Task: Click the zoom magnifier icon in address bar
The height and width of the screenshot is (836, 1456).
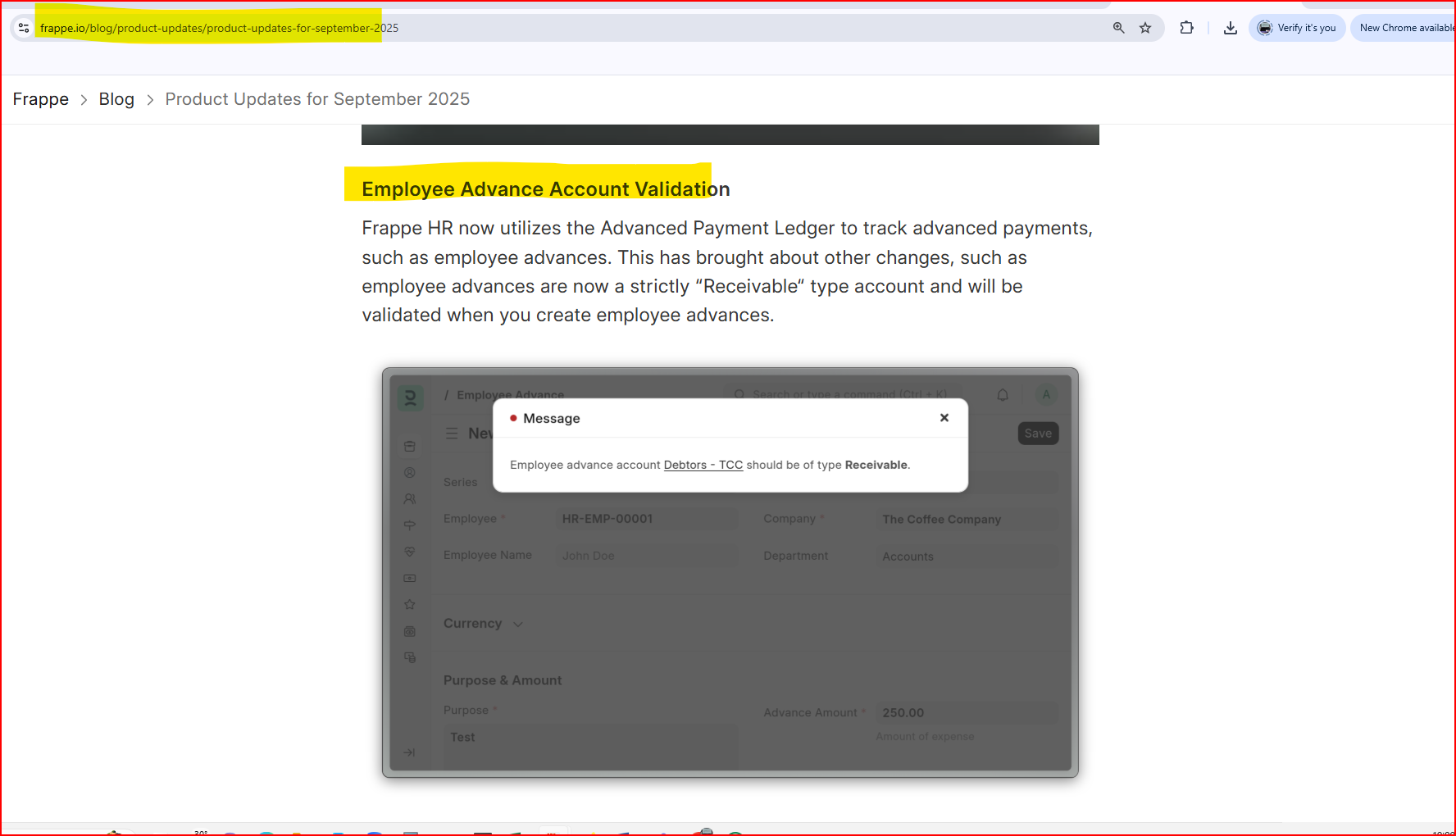Action: pyautogui.click(x=1118, y=28)
